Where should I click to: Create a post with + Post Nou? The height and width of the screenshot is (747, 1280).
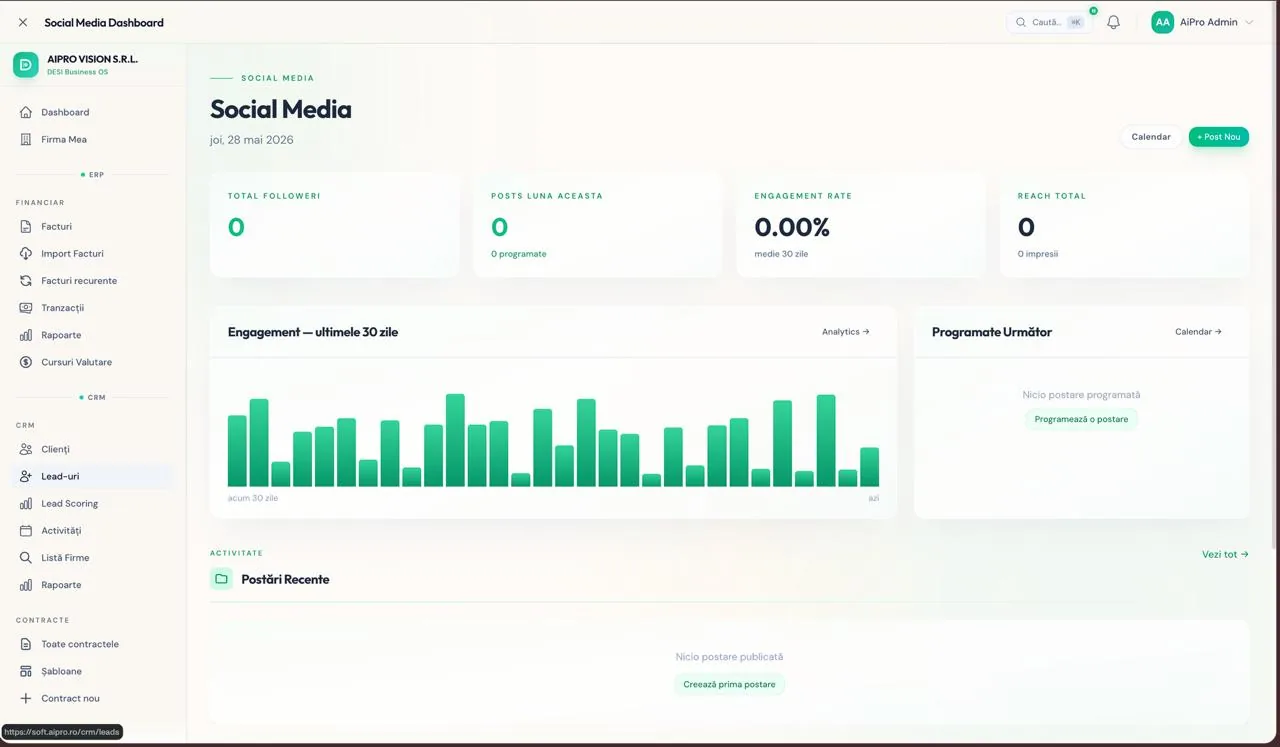click(x=1218, y=137)
